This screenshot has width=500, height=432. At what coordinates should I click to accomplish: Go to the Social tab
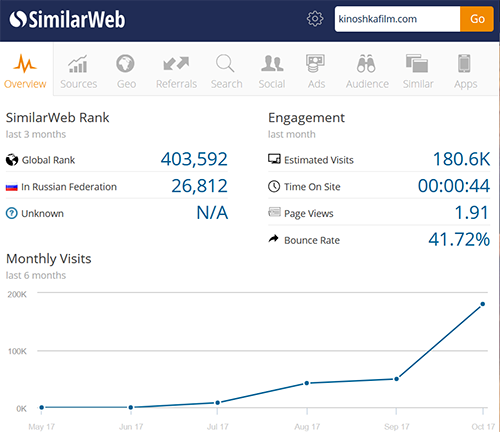point(272,72)
